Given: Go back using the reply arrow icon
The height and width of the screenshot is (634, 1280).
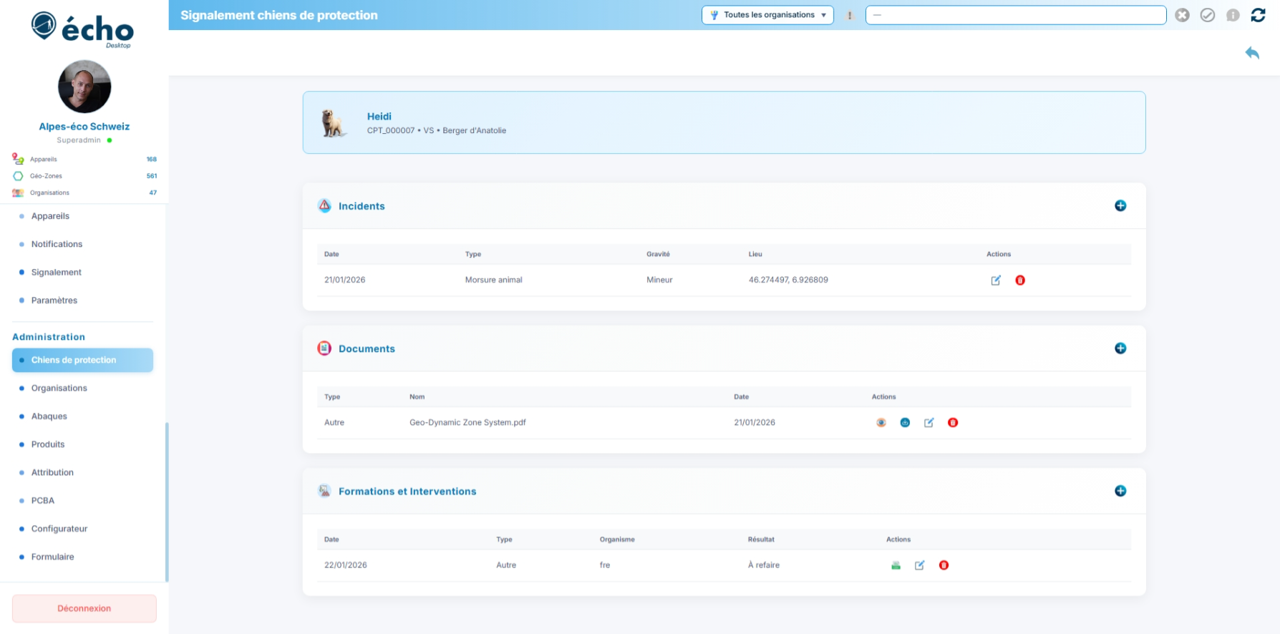Looking at the screenshot, I should pos(1252,53).
